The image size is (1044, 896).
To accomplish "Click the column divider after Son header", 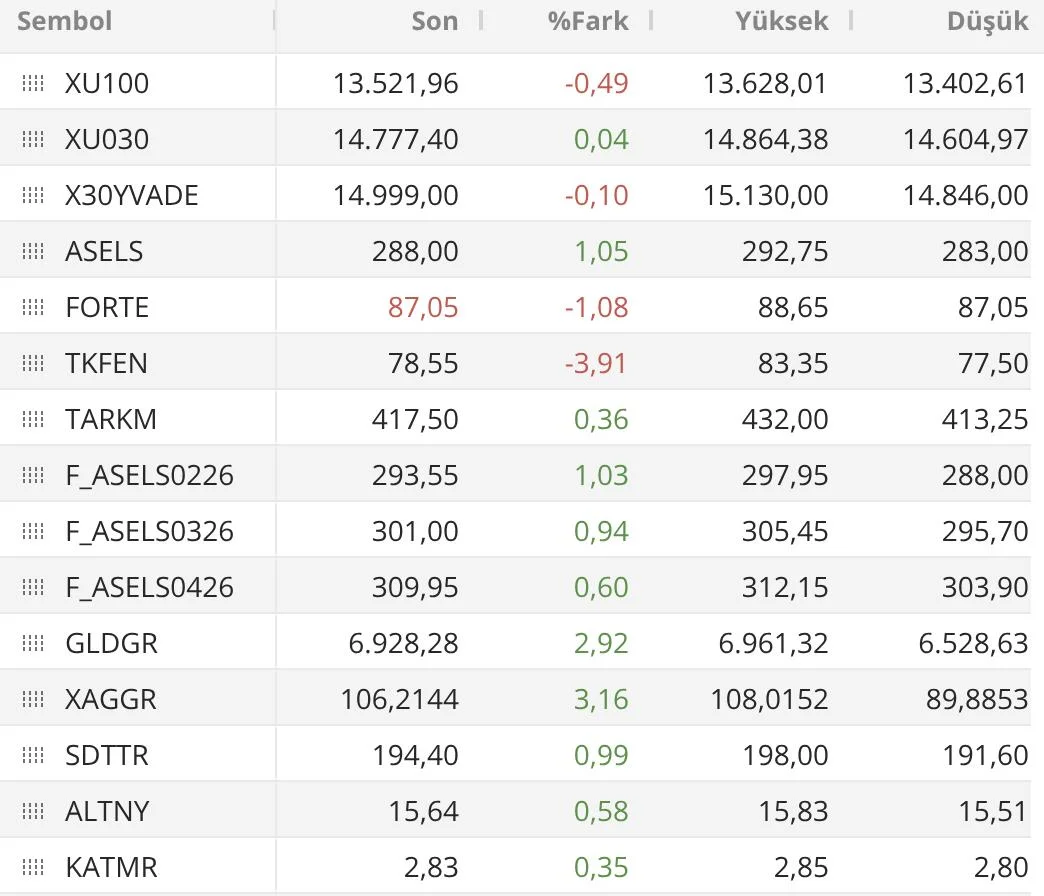I will [481, 21].
